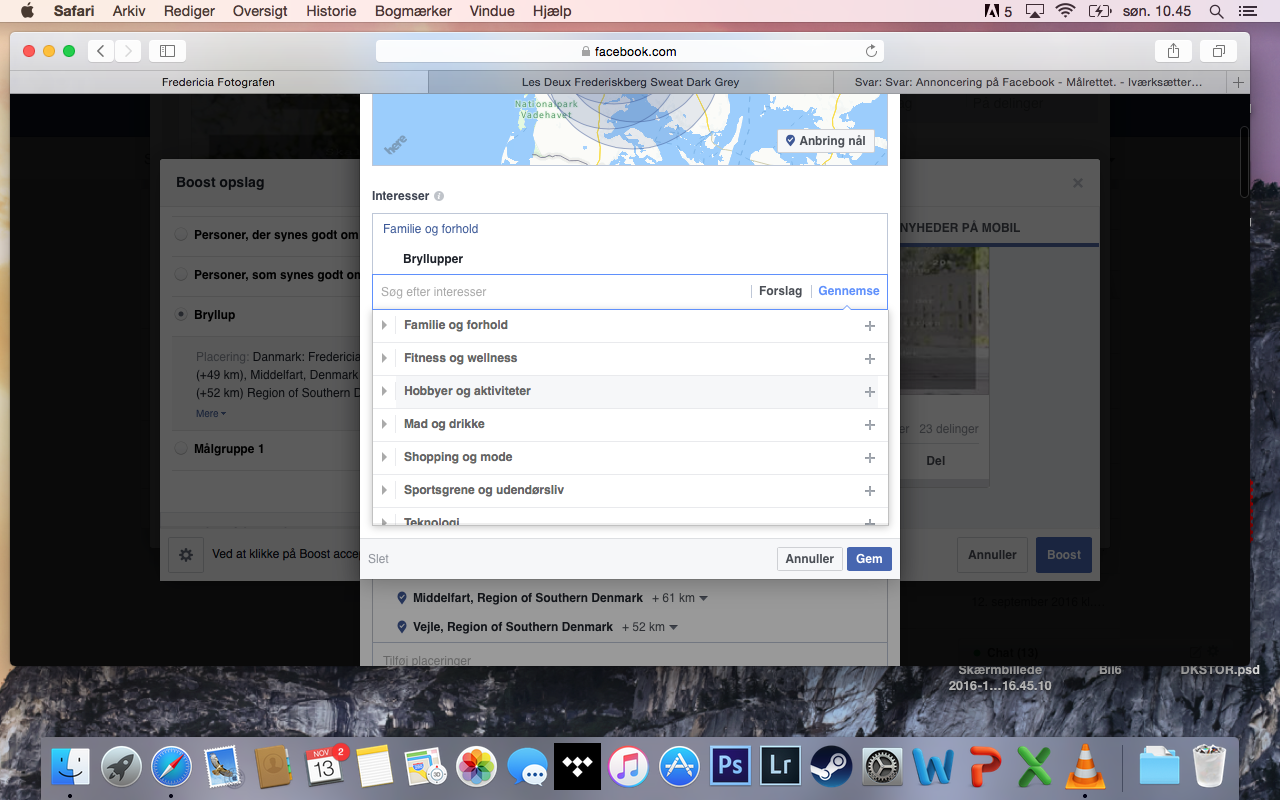Switch to the Fredericia Fotografen tab
Viewport: 1280px width, 800px height.
[218, 82]
